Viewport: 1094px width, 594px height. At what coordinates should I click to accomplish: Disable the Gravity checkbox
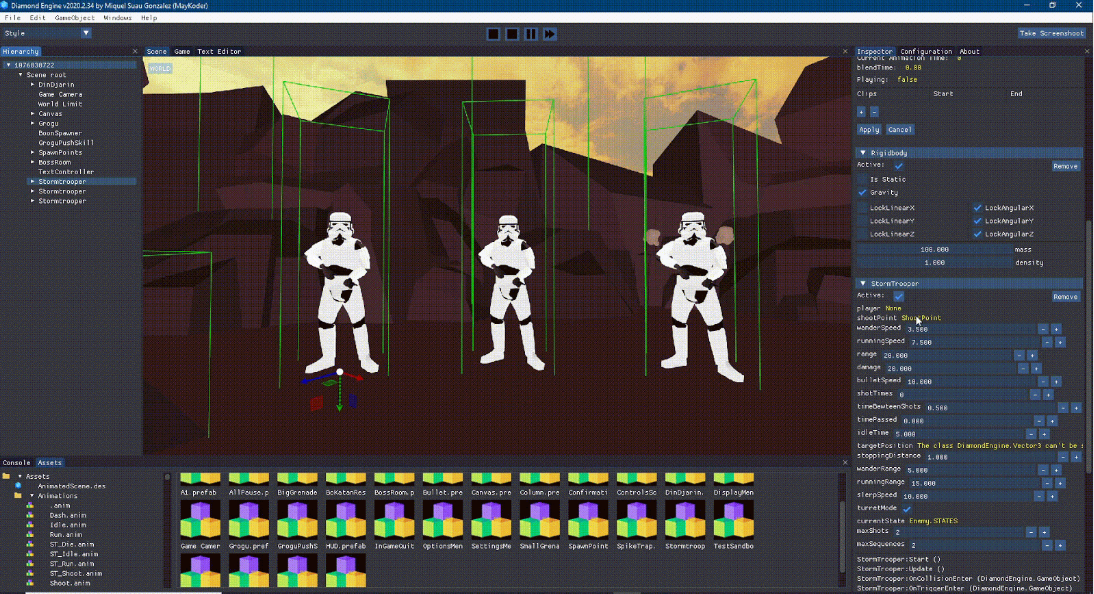coord(862,193)
